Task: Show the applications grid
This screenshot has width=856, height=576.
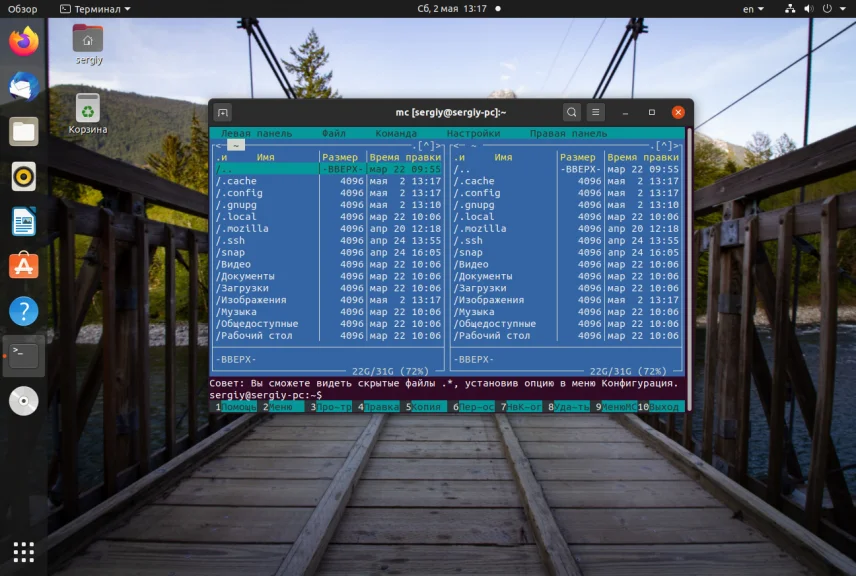Action: (x=24, y=551)
